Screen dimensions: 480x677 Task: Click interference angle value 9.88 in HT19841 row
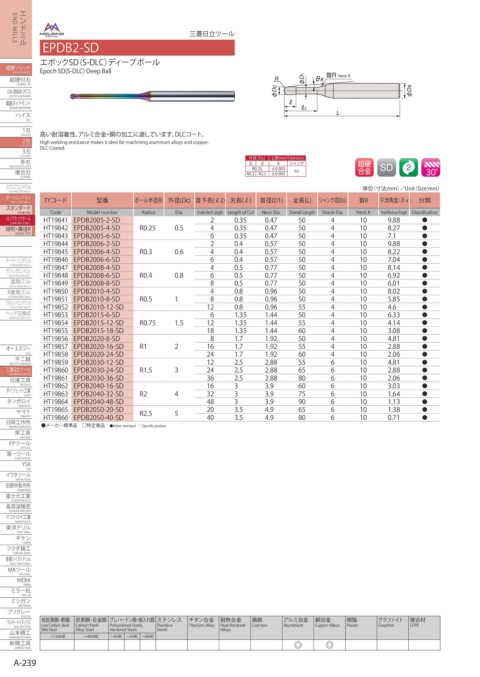click(x=394, y=220)
